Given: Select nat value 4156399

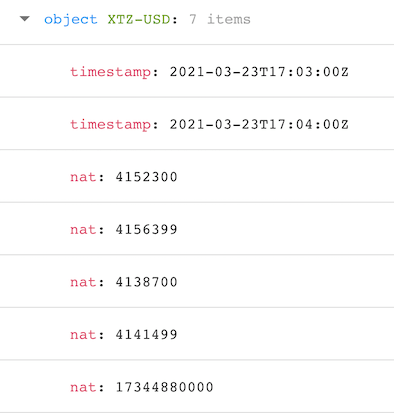Looking at the screenshot, I should tap(146, 229).
